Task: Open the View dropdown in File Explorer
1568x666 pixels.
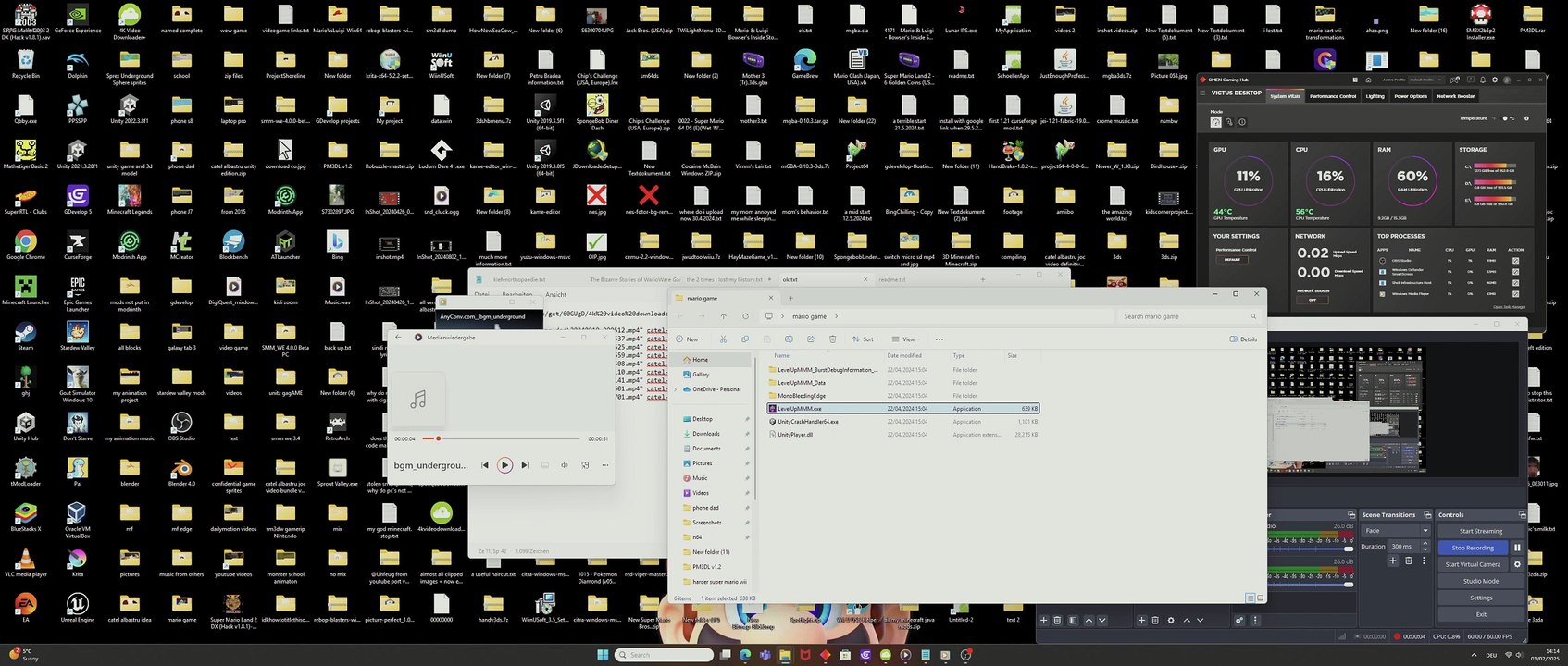Action: 906,339
